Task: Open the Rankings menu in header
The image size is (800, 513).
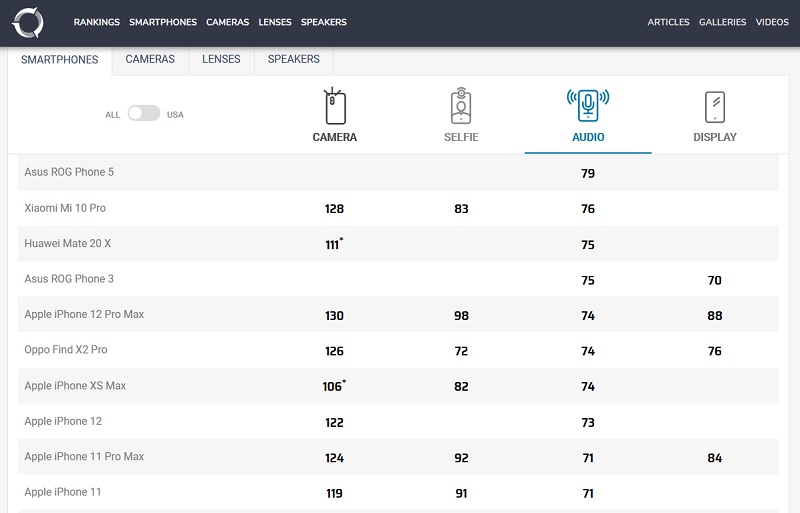Action: tap(96, 22)
